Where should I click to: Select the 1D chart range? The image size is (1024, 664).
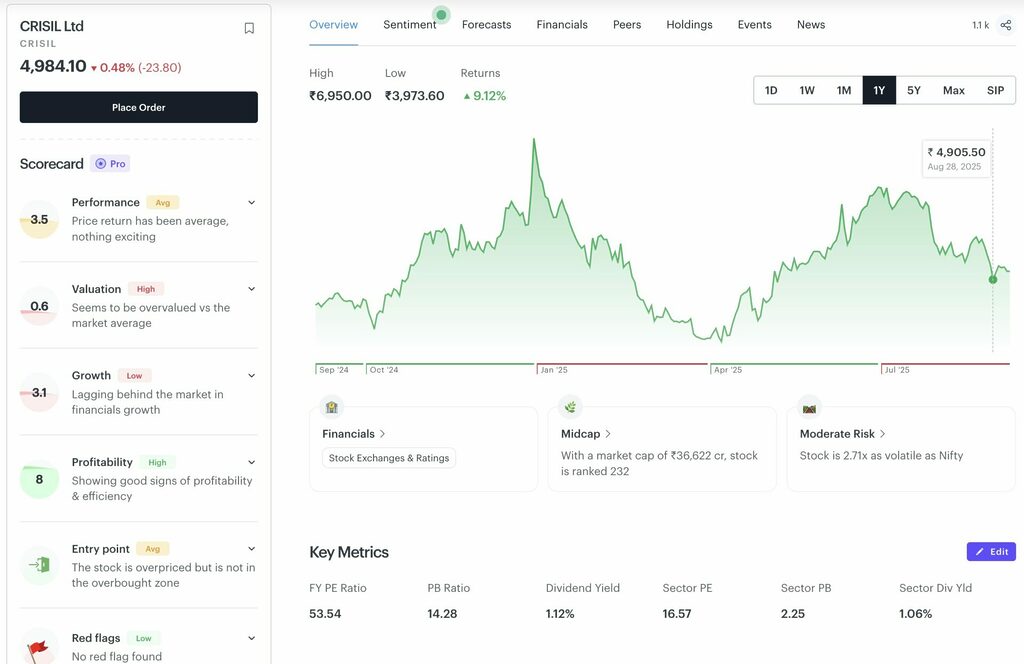[x=771, y=90]
